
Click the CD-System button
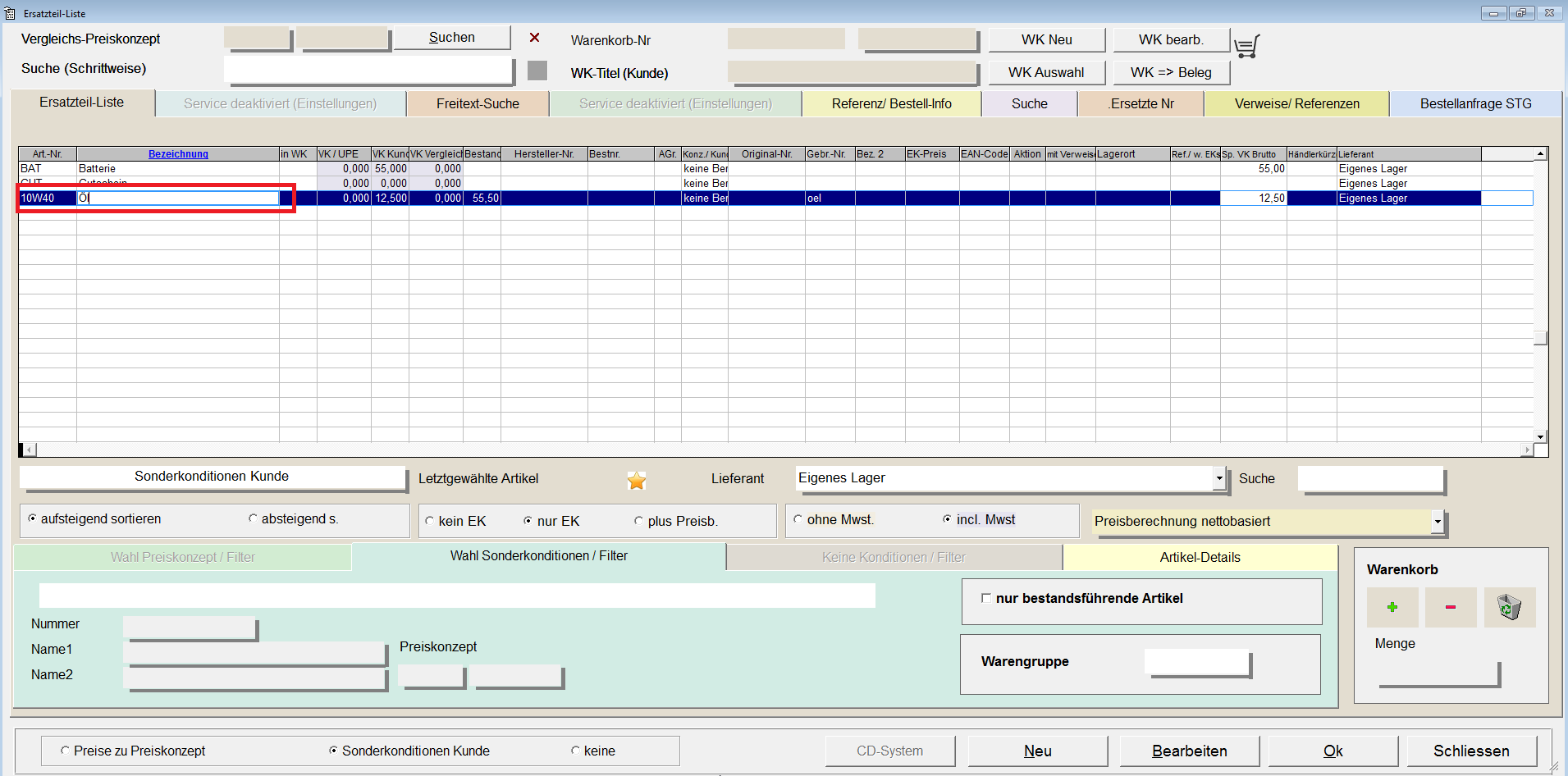coord(890,751)
